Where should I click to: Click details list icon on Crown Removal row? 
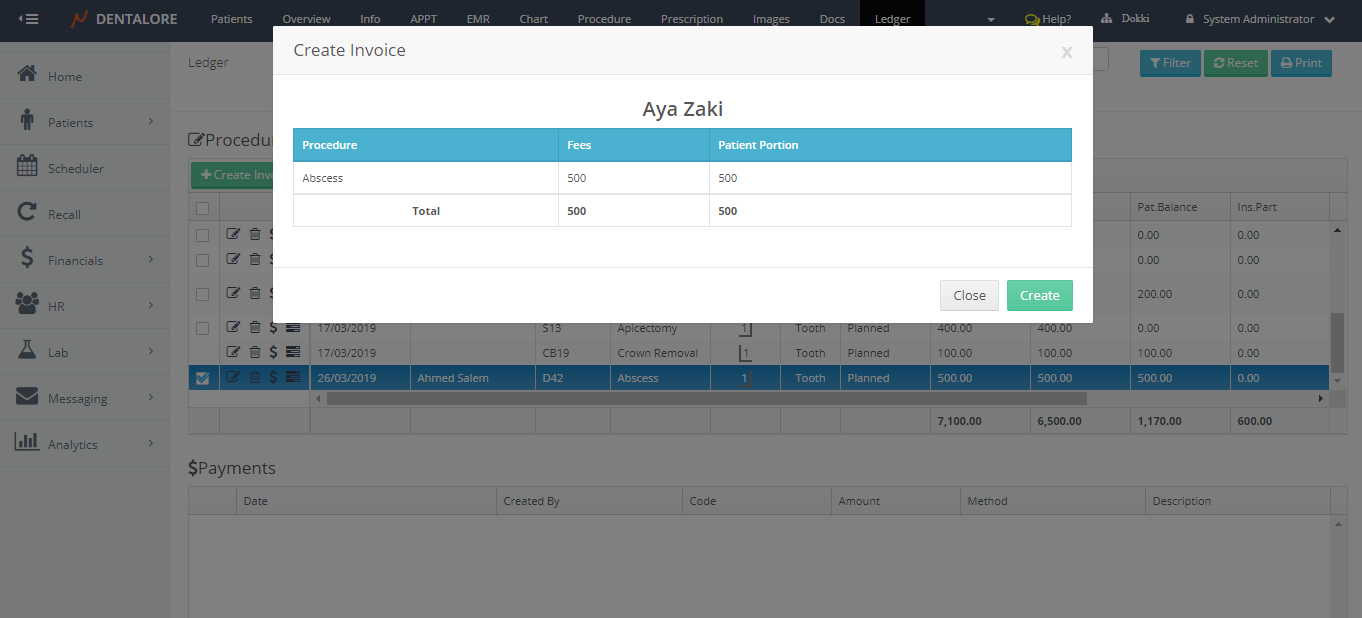pos(293,352)
